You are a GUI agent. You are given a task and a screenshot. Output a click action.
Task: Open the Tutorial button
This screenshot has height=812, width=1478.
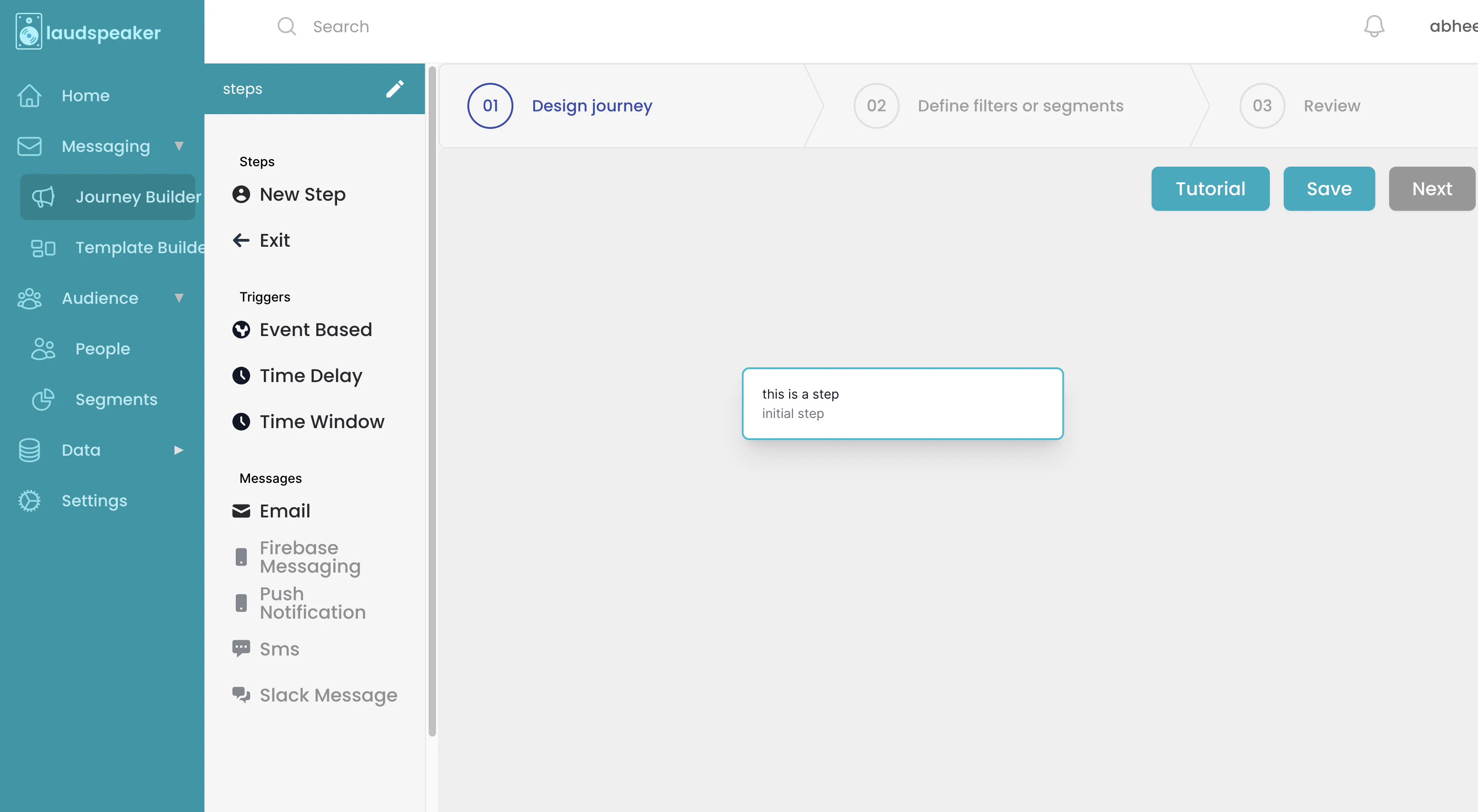pyautogui.click(x=1210, y=189)
